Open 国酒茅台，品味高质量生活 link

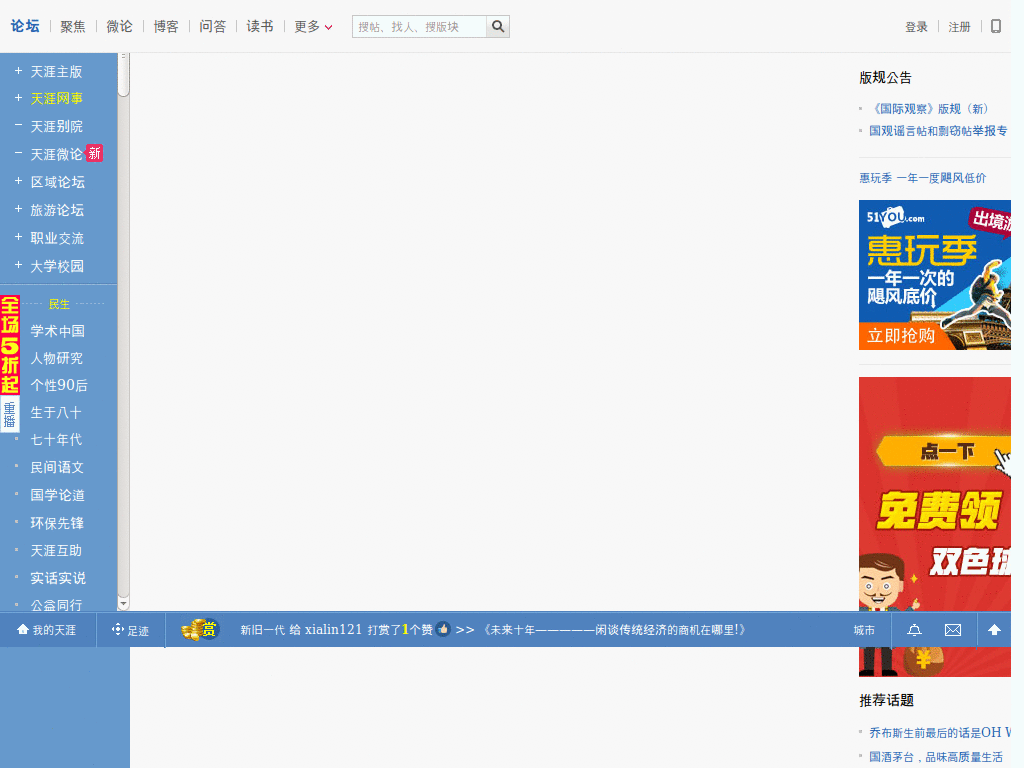coord(936,757)
